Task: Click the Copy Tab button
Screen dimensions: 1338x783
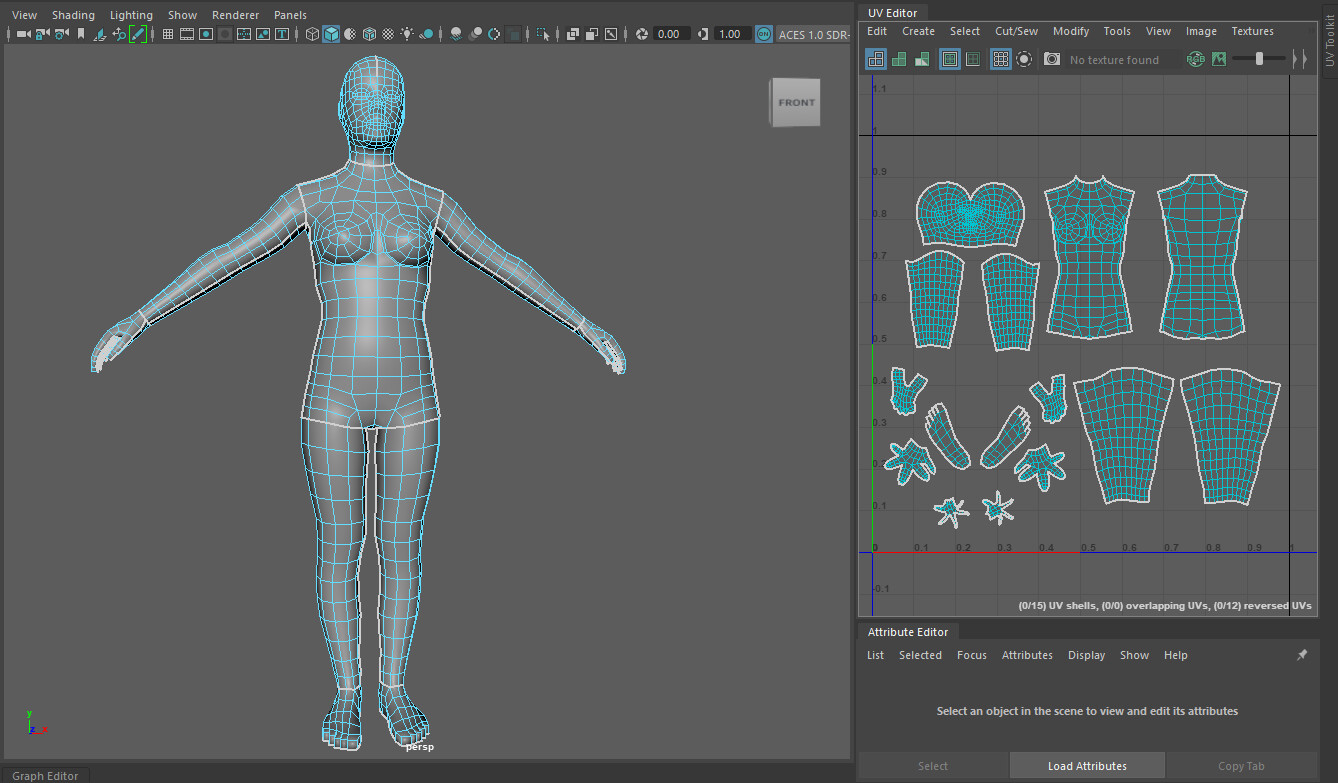Action: pyautogui.click(x=1241, y=765)
